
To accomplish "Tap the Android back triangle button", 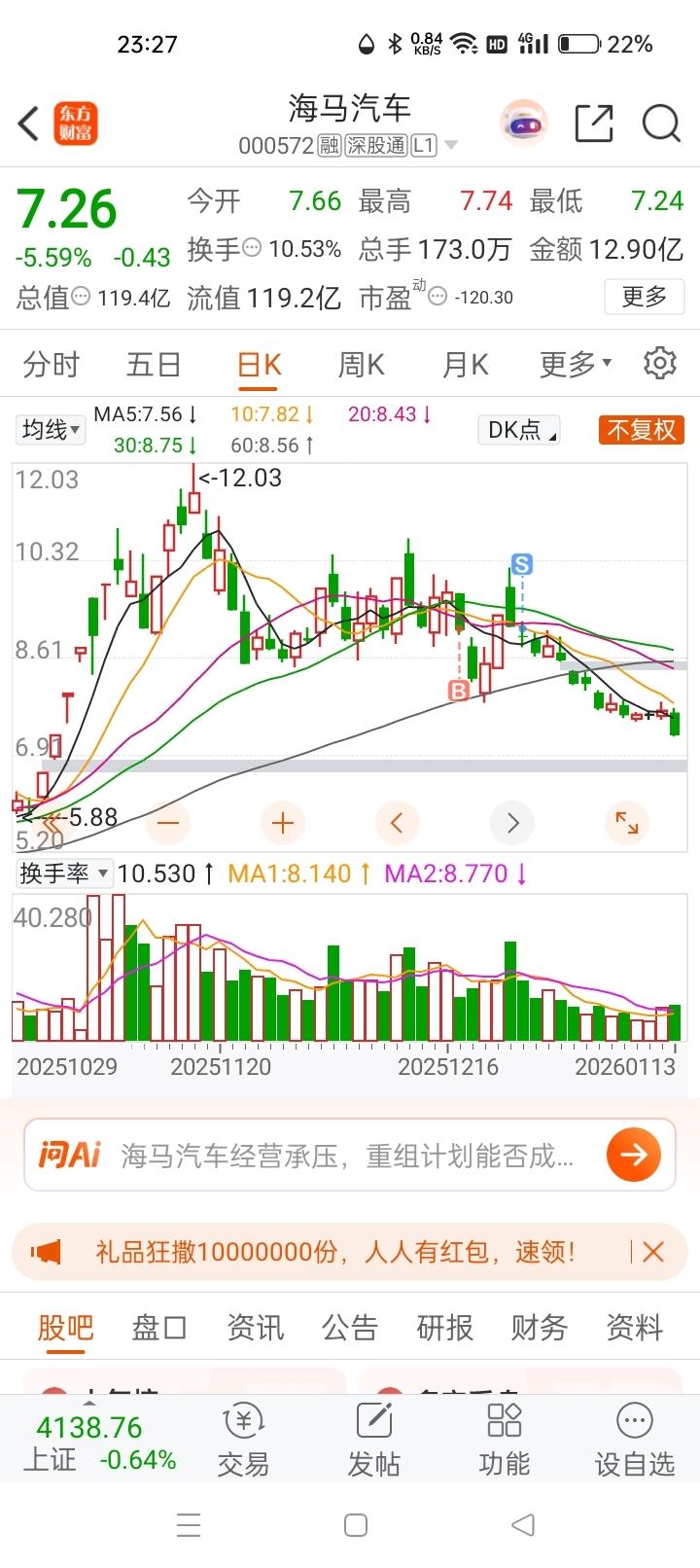I will point(523,1524).
